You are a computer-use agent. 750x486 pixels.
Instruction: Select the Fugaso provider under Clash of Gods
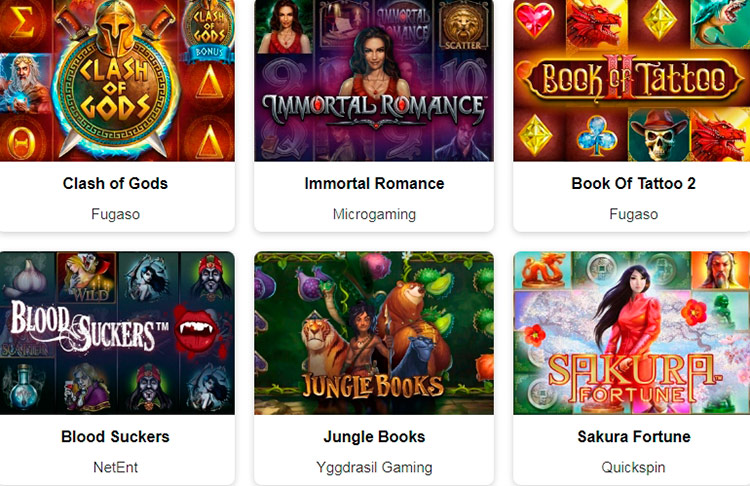(115, 214)
